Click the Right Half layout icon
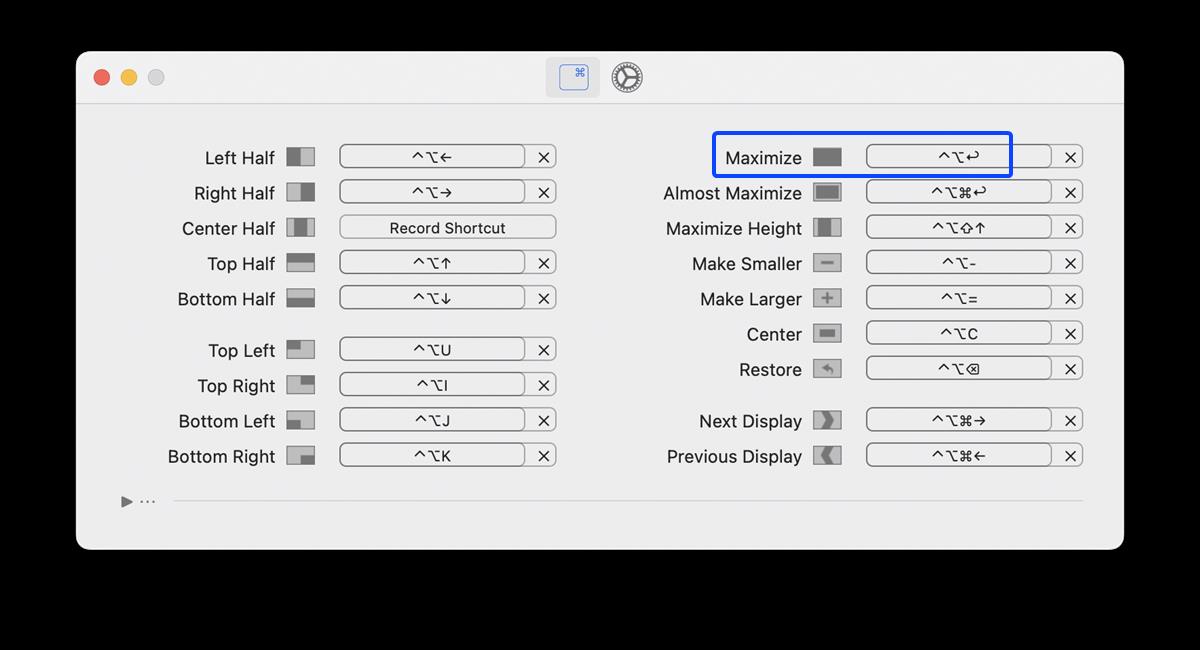This screenshot has height=650, width=1200. tap(301, 192)
